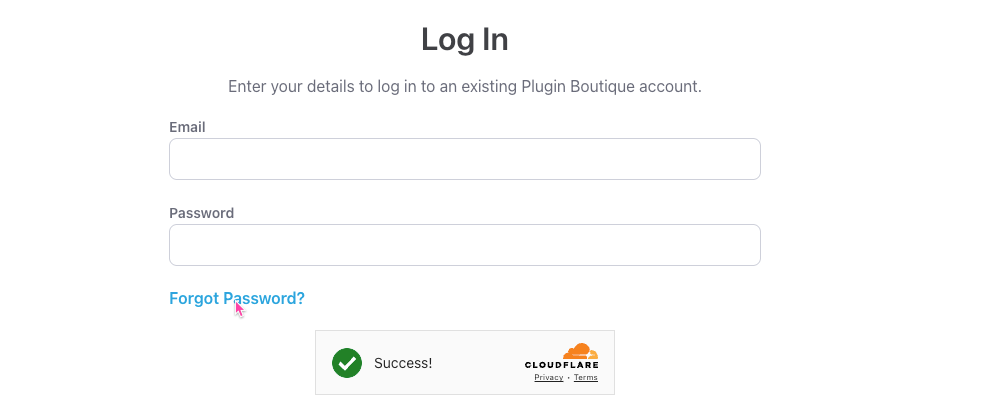Click the Email field label
Image resolution: width=994 pixels, height=405 pixels.
pyautogui.click(x=187, y=127)
